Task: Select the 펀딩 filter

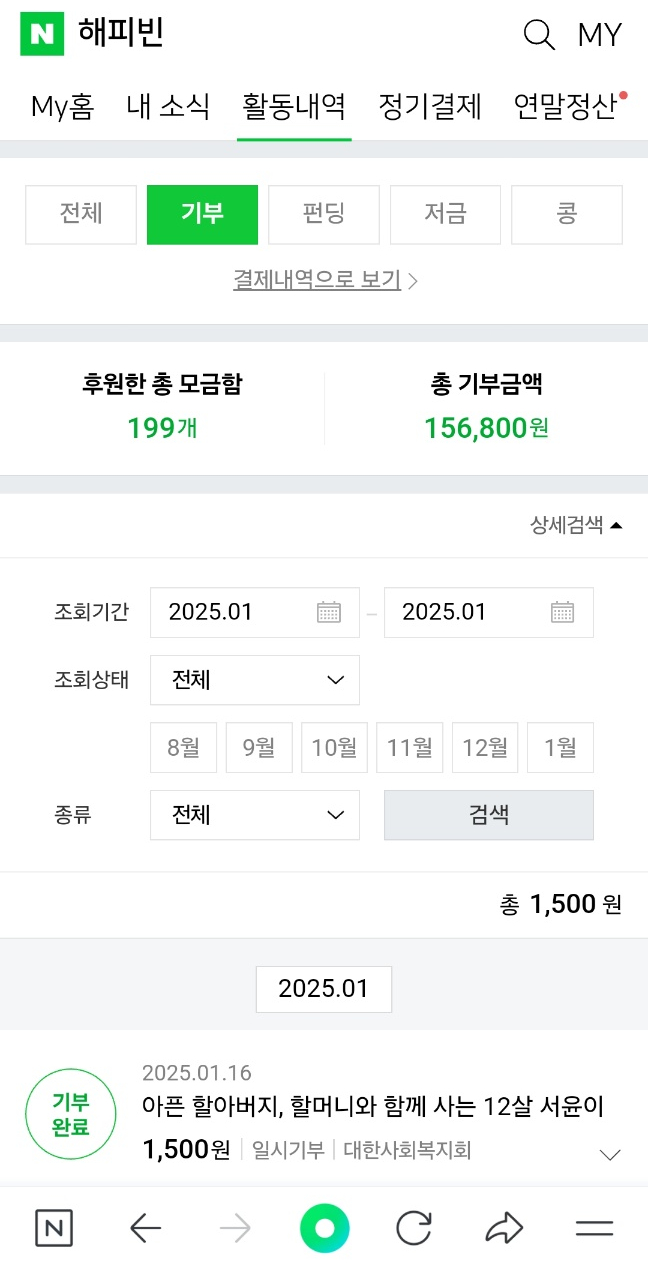Action: 323,214
